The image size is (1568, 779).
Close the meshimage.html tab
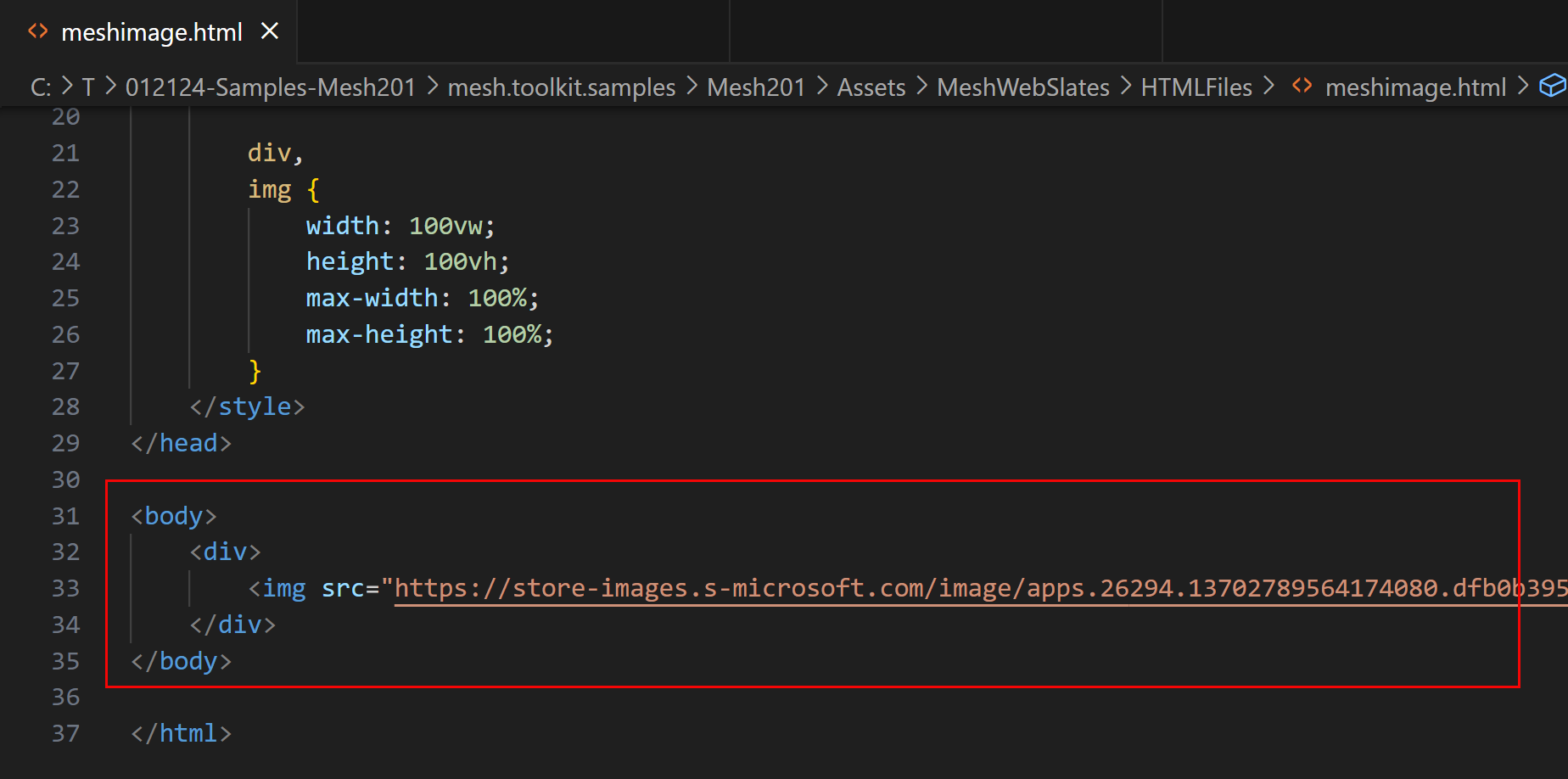(x=270, y=31)
